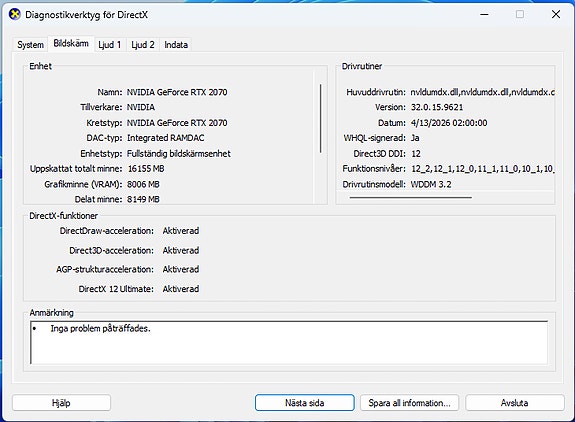Click the driver version 32.0.15.9621 text
575x422 pixels.
pos(437,107)
